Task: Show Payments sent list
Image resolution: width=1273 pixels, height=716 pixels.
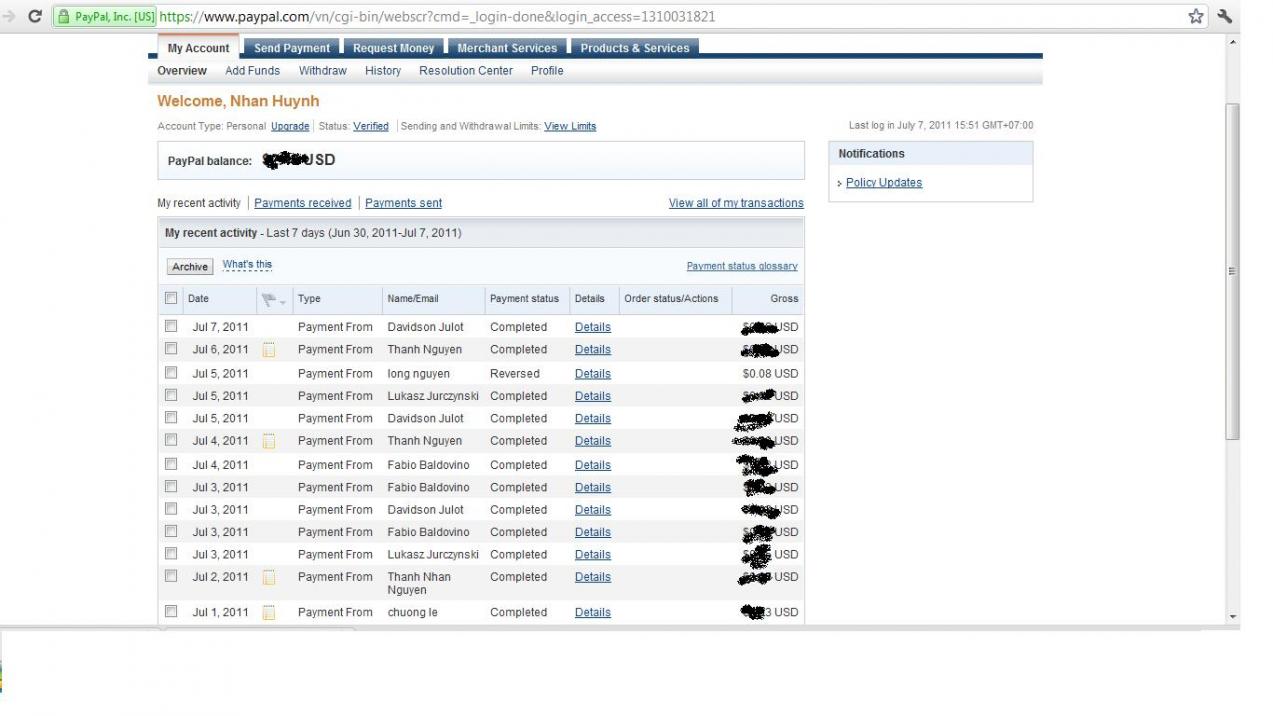Action: tap(403, 203)
